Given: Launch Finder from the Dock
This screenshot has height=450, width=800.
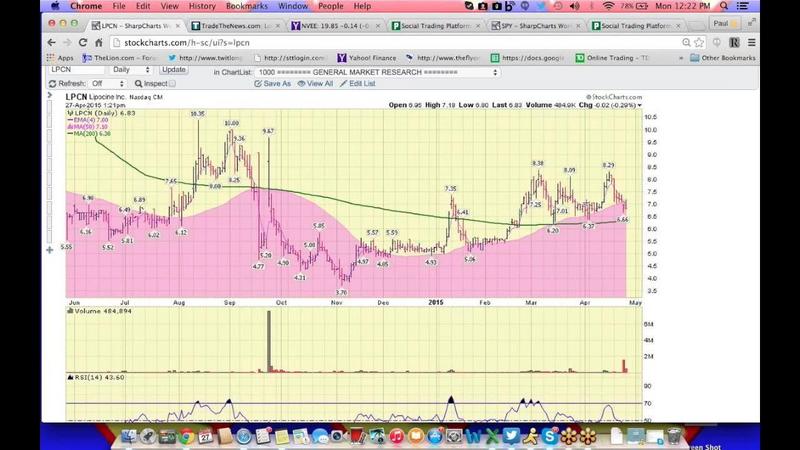Looking at the screenshot, I should (128, 436).
